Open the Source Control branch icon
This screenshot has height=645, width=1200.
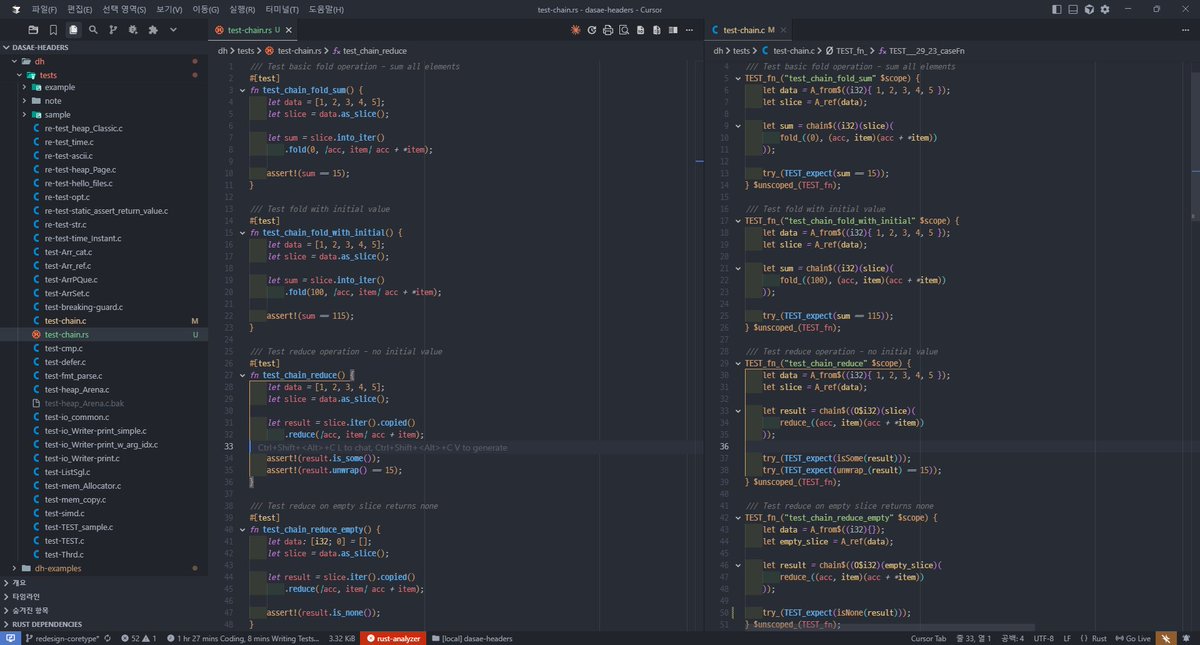click(113, 30)
